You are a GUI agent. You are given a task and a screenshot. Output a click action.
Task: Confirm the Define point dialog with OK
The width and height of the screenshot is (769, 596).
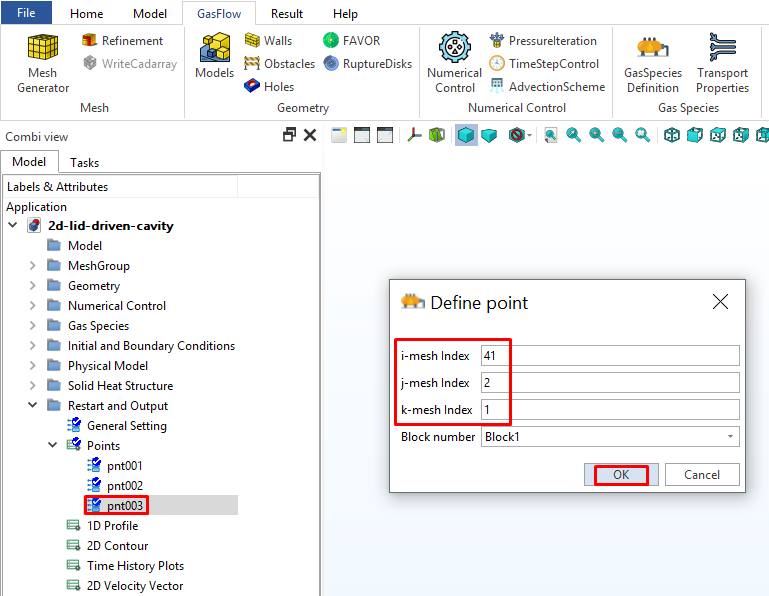pos(621,475)
